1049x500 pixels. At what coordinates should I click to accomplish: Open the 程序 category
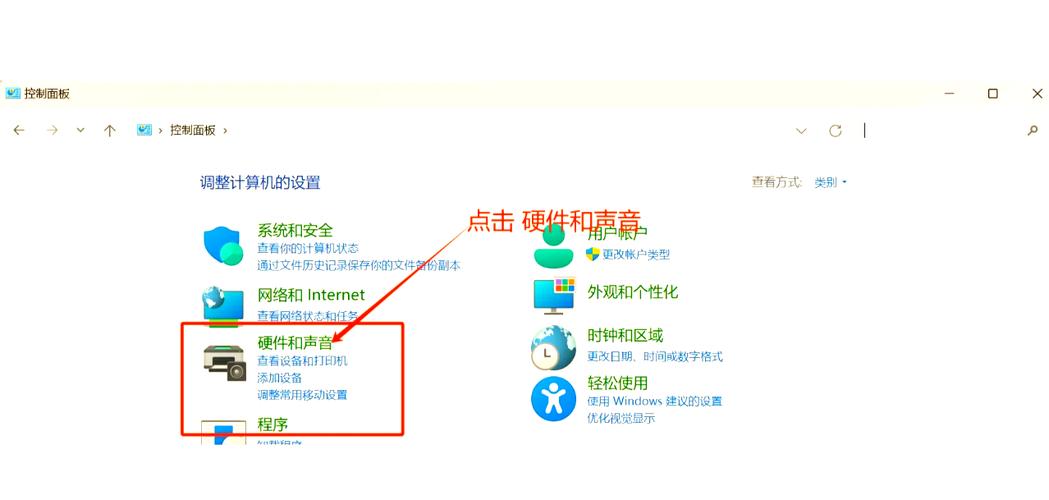tap(272, 424)
